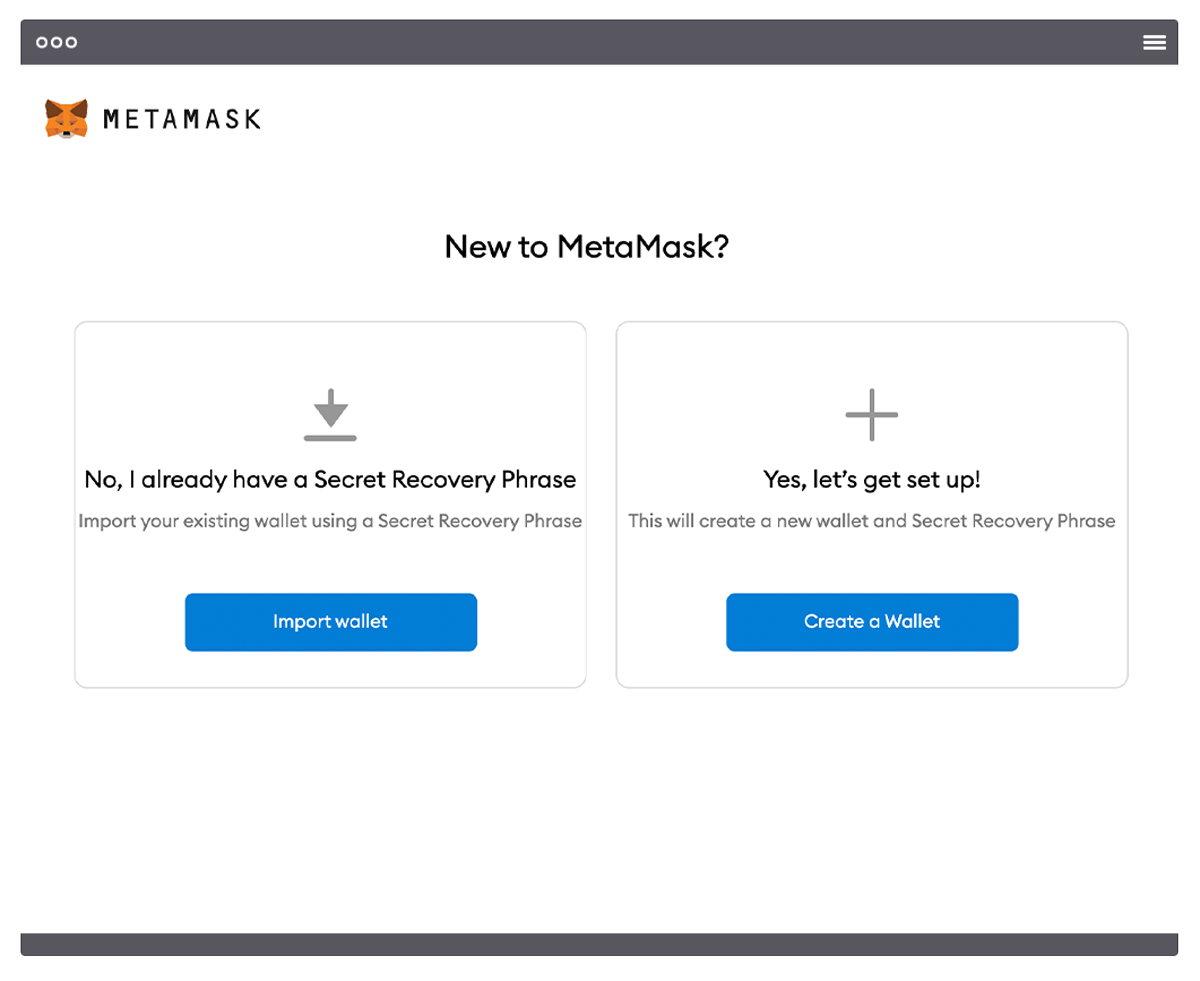Click the MetaMask fox logo

click(x=66, y=119)
